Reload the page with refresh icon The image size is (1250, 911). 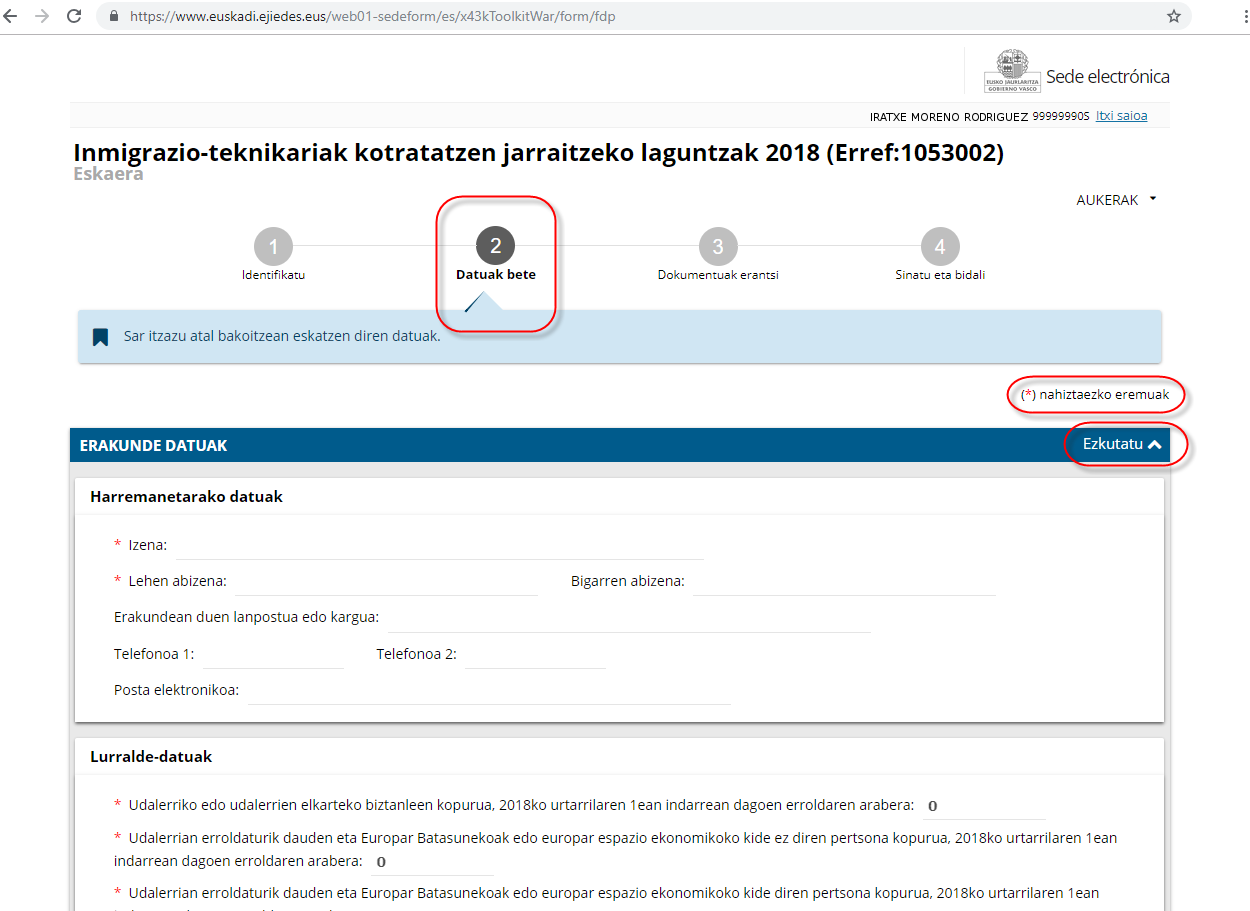74,17
